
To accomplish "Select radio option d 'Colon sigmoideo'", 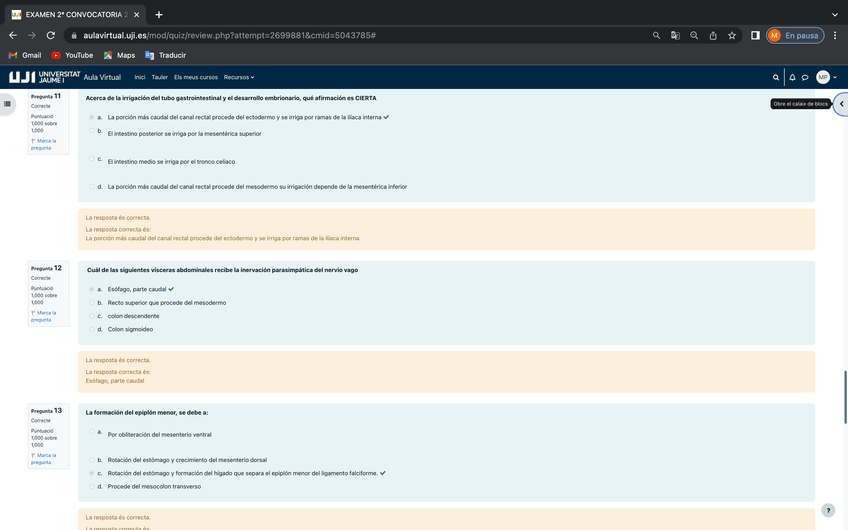I will pyautogui.click(x=91, y=329).
